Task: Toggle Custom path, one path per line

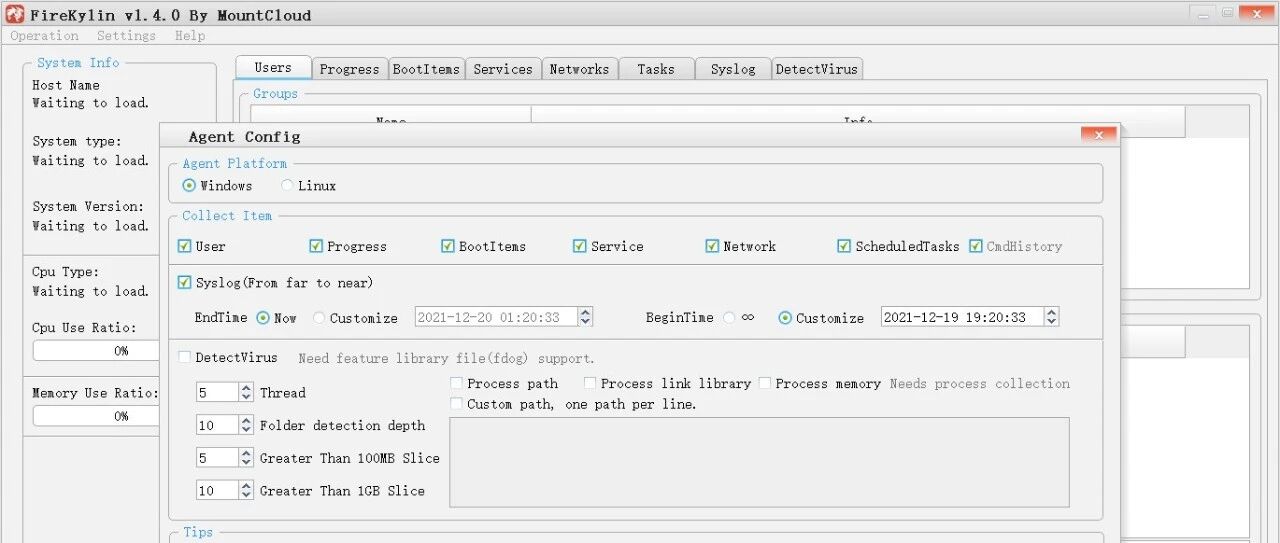Action: click(x=456, y=404)
